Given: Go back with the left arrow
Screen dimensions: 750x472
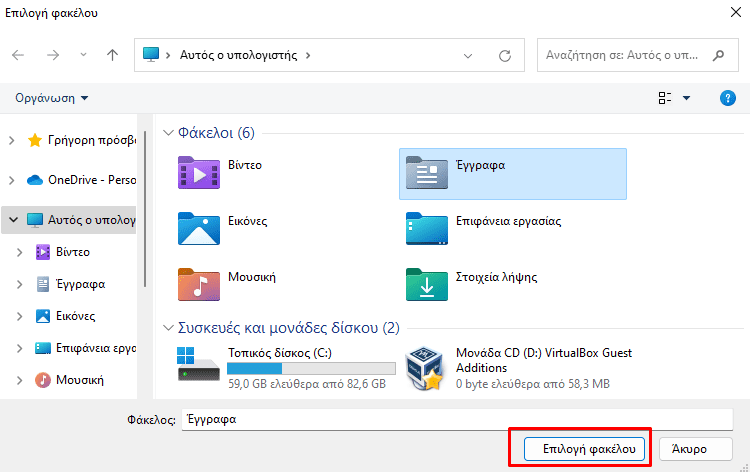Looking at the screenshot, I should pos(18,55).
